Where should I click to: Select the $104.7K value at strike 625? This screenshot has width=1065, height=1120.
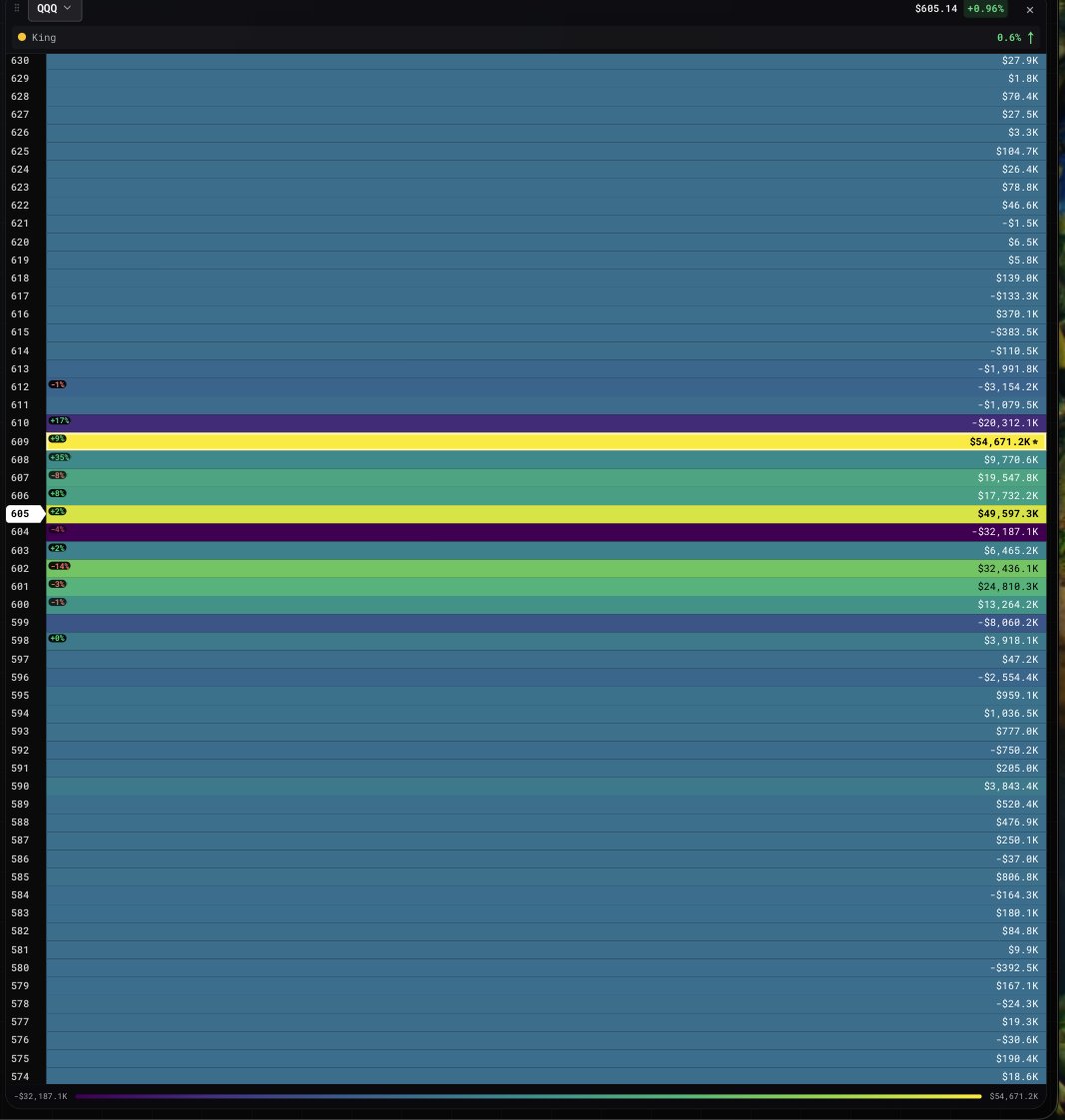click(x=1017, y=152)
